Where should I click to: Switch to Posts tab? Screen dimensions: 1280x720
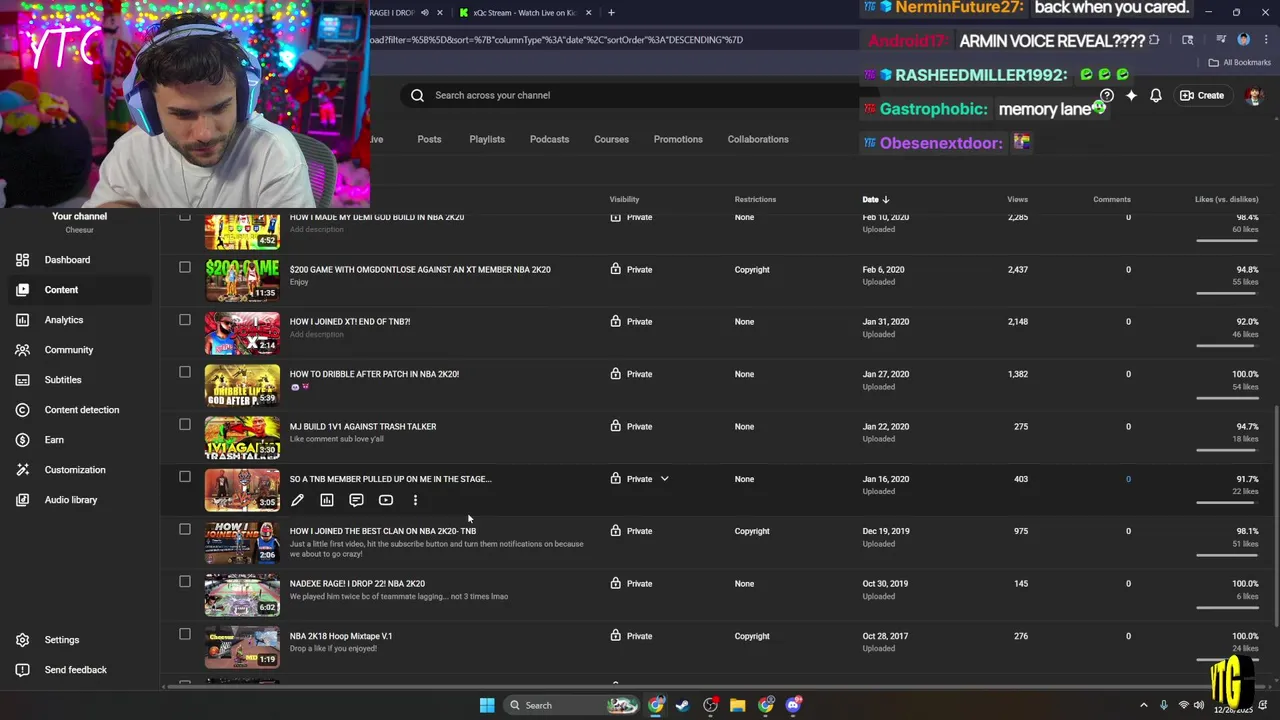tap(429, 139)
